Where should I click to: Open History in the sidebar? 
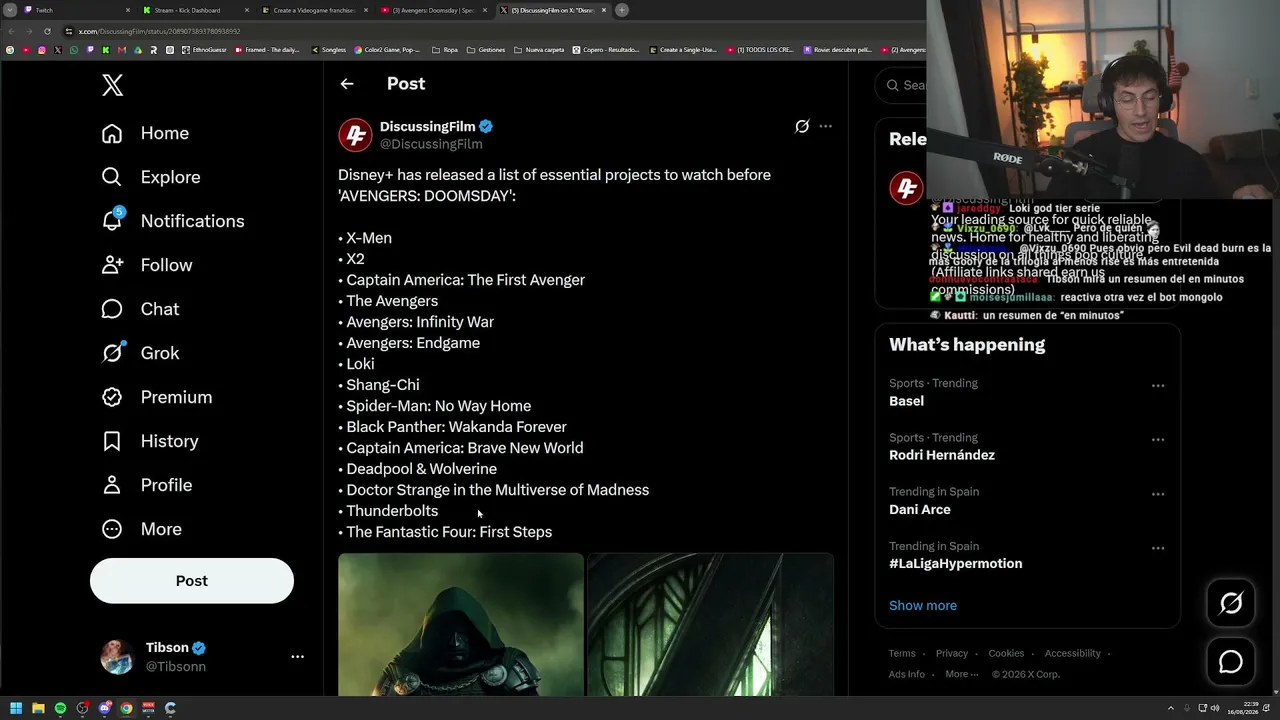(150, 441)
